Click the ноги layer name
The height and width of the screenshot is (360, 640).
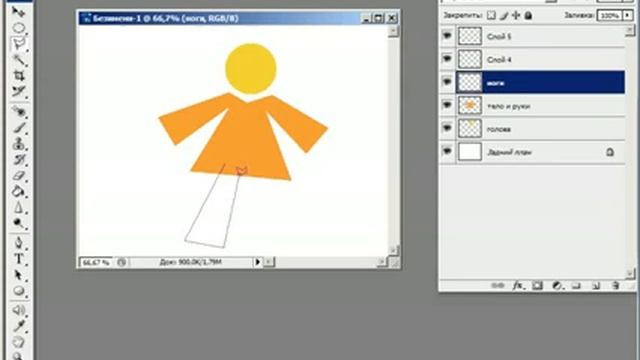[x=496, y=83]
